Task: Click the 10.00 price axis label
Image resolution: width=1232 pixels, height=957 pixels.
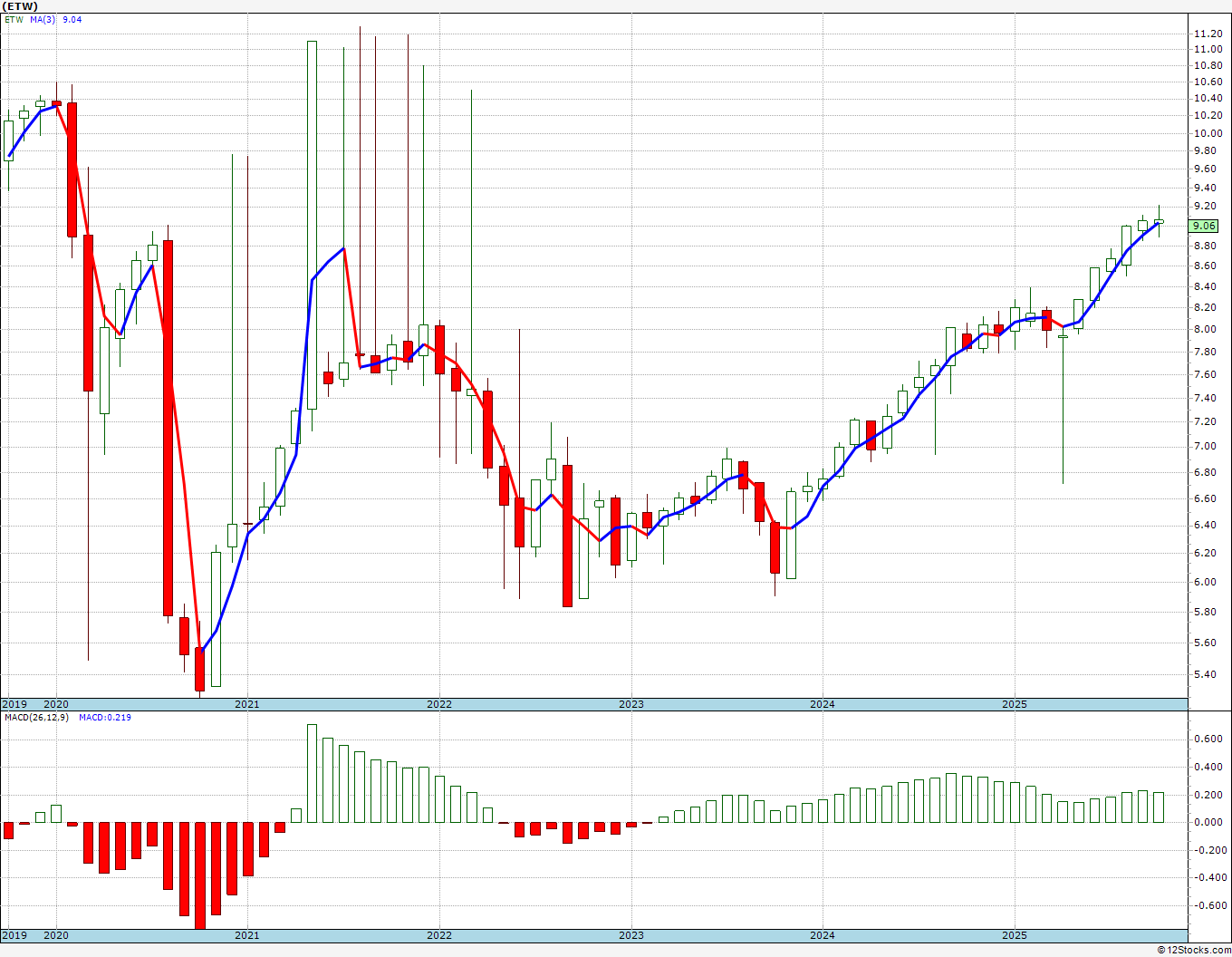Action: 1207,132
